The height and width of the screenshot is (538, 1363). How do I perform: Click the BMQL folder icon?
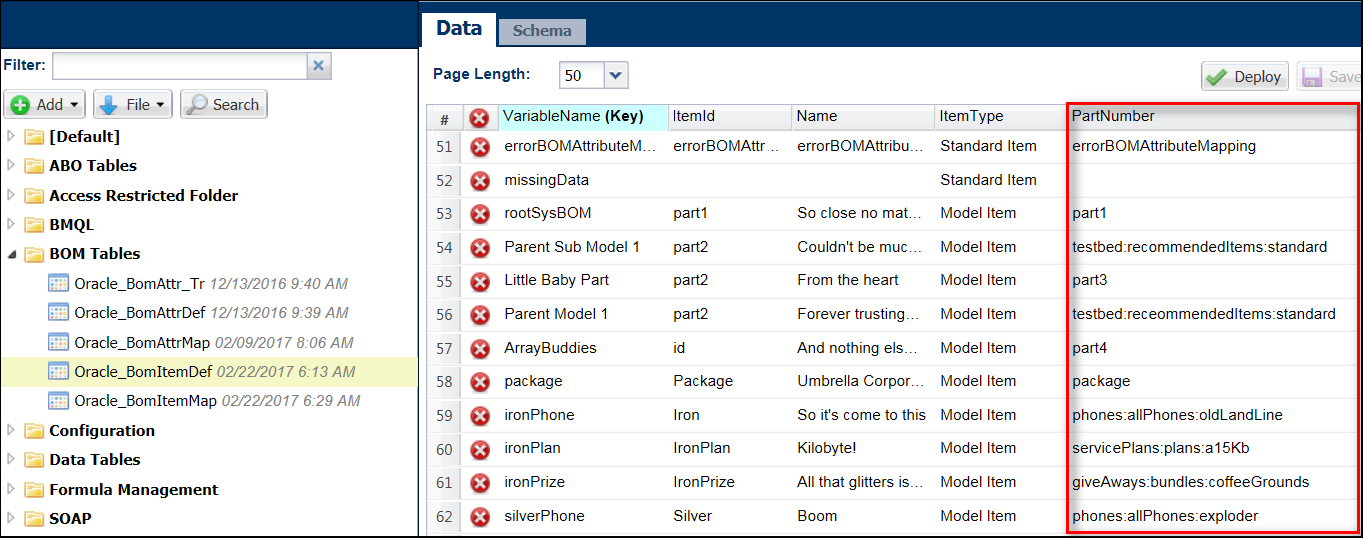[35, 225]
